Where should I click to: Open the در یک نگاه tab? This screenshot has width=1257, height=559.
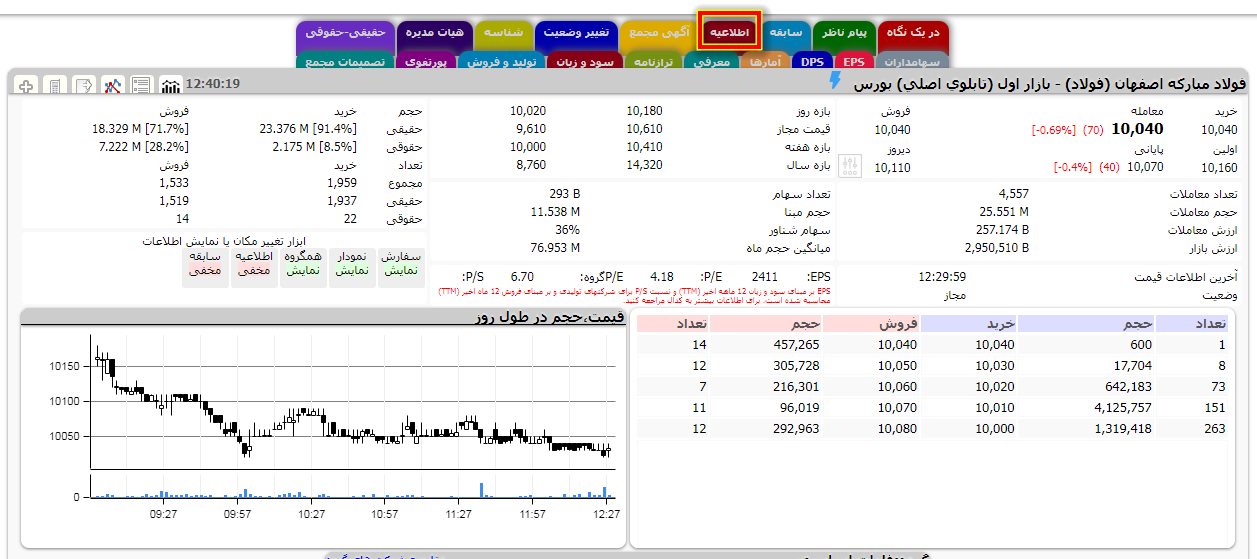[x=914, y=33]
